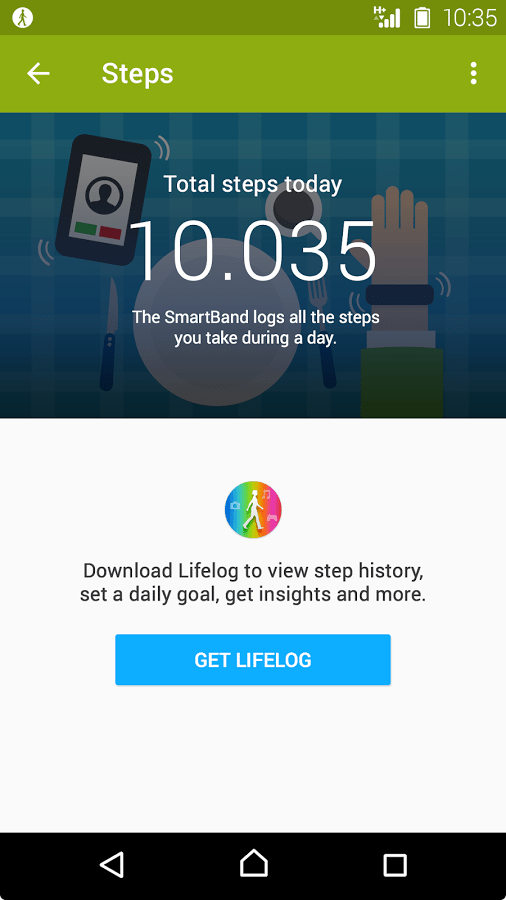Tap the H+ signal strength icon

click(x=386, y=17)
